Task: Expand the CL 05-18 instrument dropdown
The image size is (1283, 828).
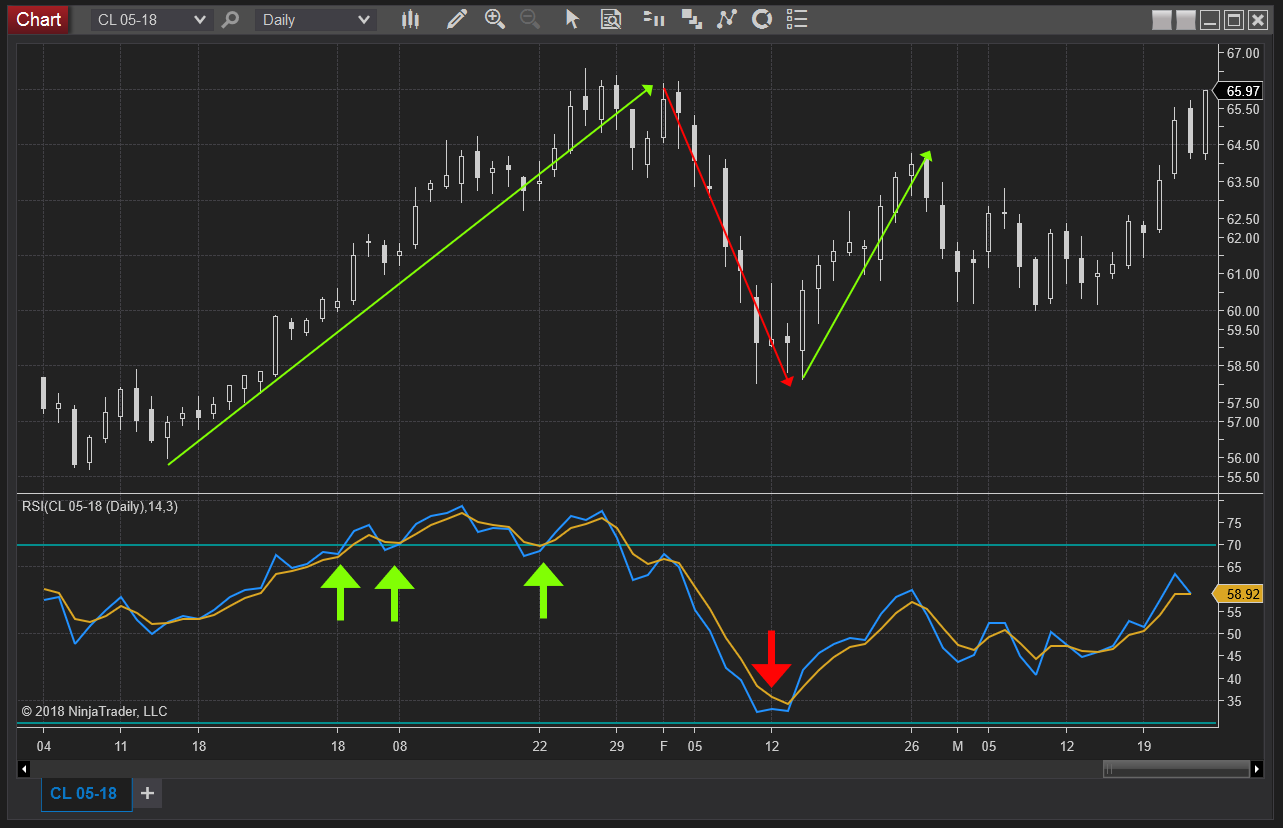Action: coord(152,20)
